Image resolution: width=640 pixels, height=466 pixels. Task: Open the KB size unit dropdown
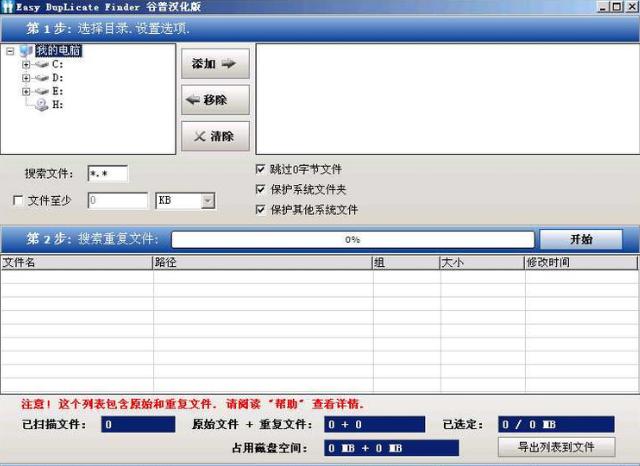click(208, 200)
